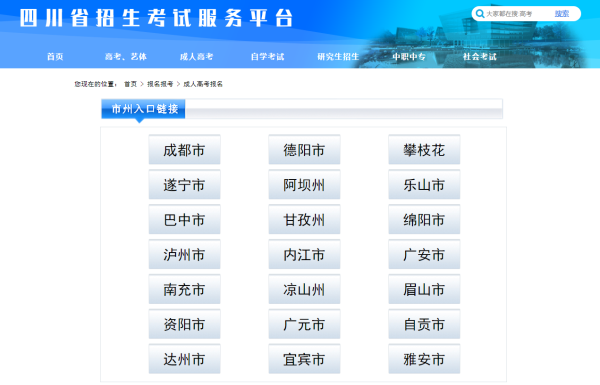Open the 攀枝花 entry button

pos(424,150)
